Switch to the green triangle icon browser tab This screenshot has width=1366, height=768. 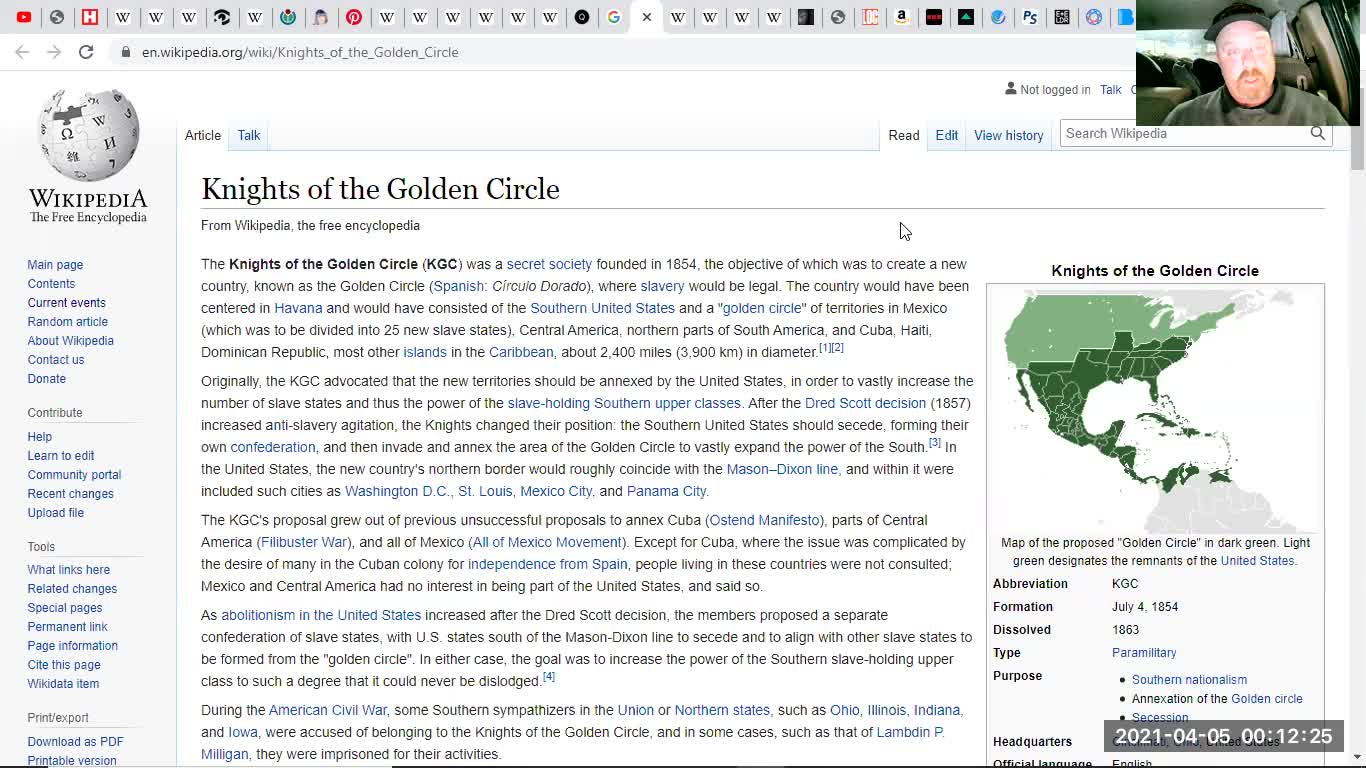966,17
